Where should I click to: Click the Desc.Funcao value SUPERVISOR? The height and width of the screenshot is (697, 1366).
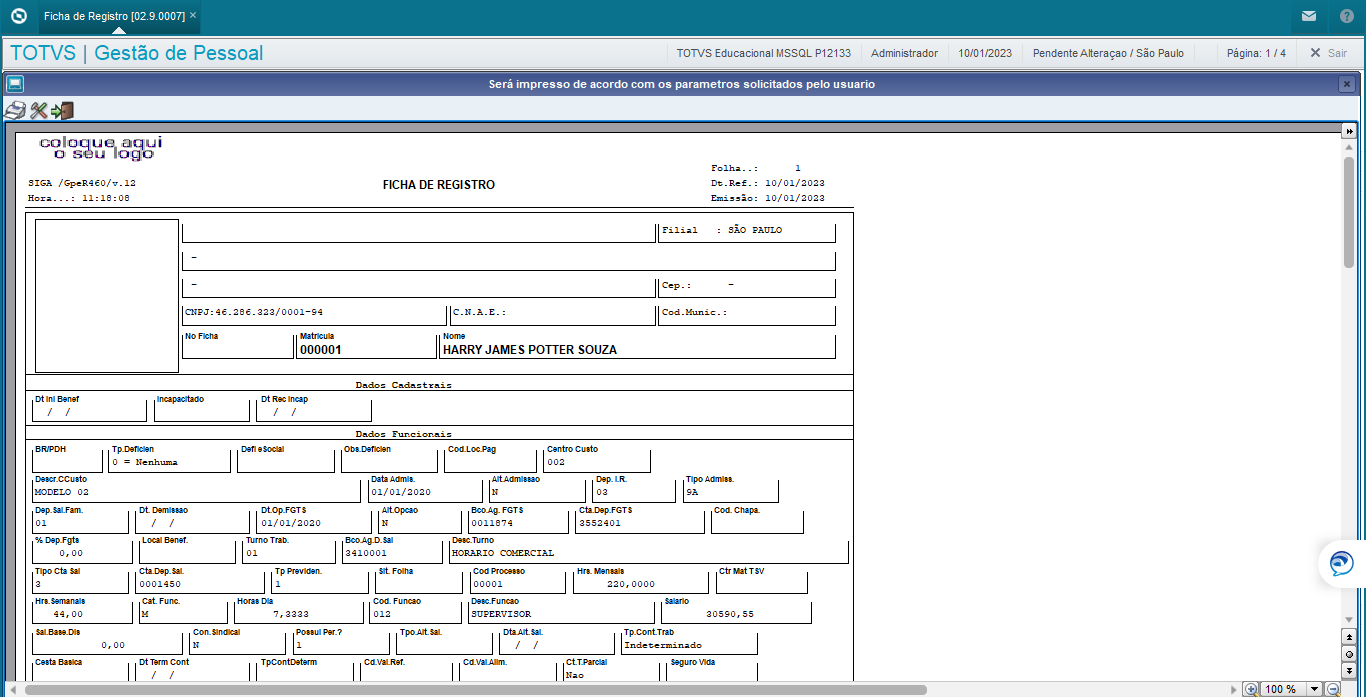pos(501,613)
